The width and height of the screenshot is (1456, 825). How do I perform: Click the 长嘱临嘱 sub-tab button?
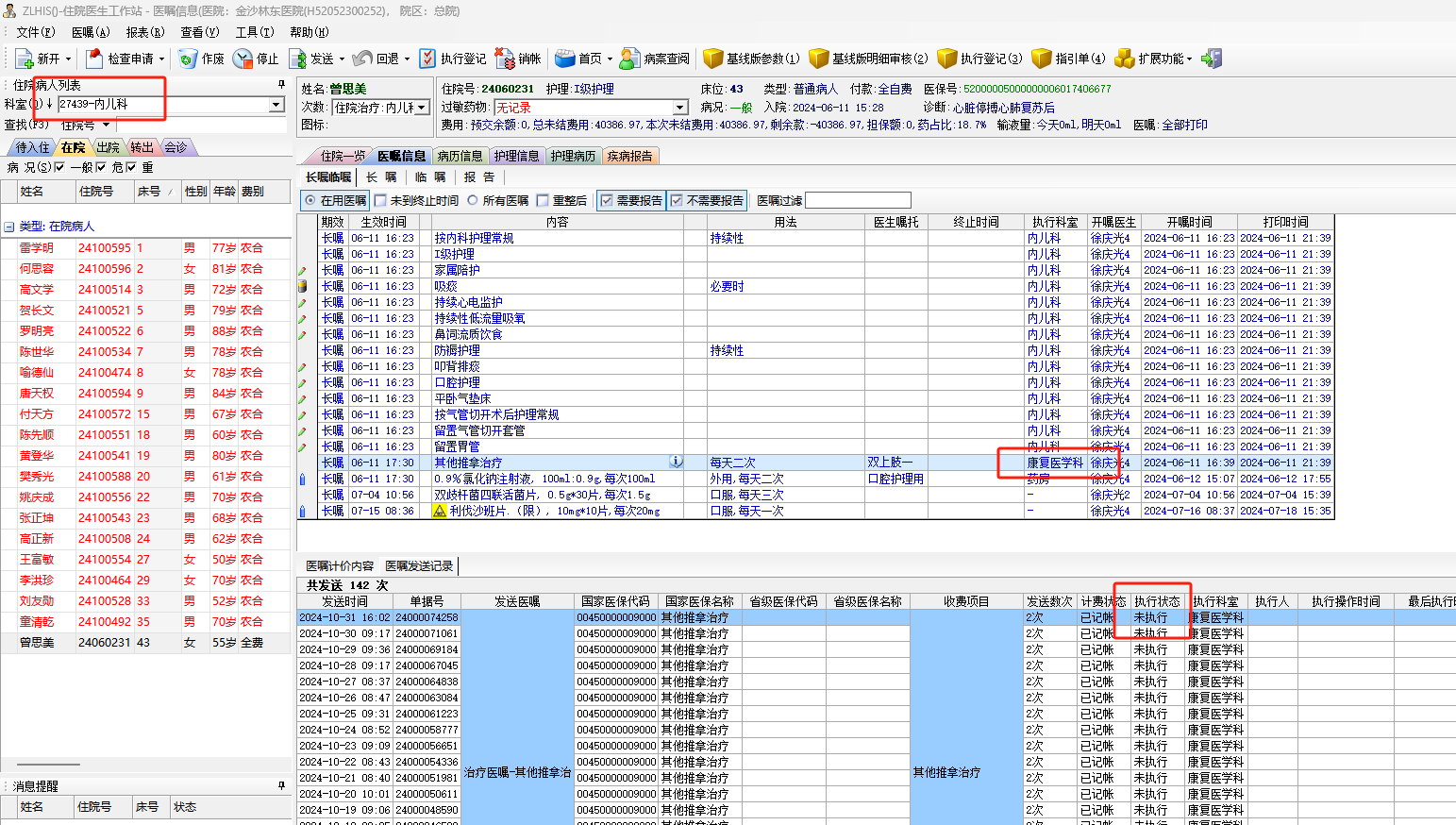tap(328, 177)
